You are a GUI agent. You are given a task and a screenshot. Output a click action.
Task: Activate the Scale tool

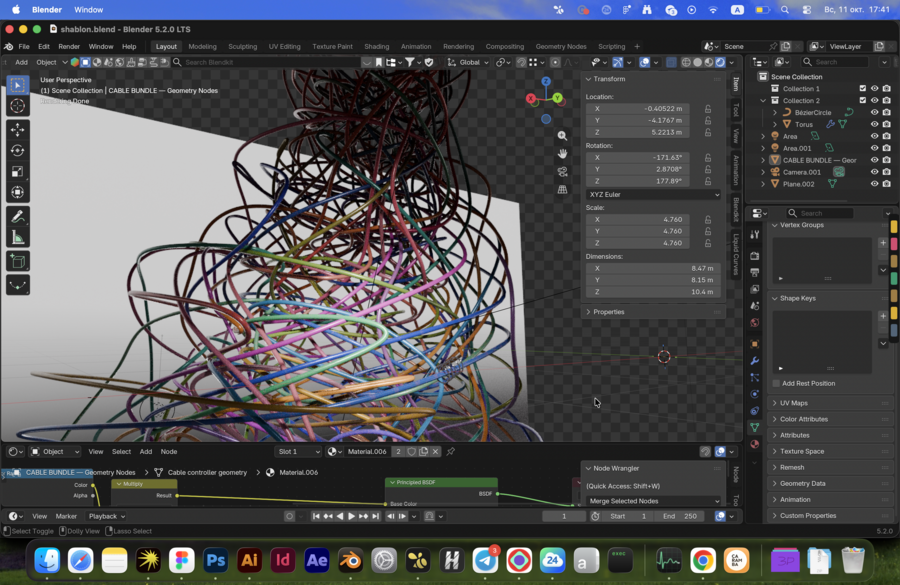(x=18, y=171)
